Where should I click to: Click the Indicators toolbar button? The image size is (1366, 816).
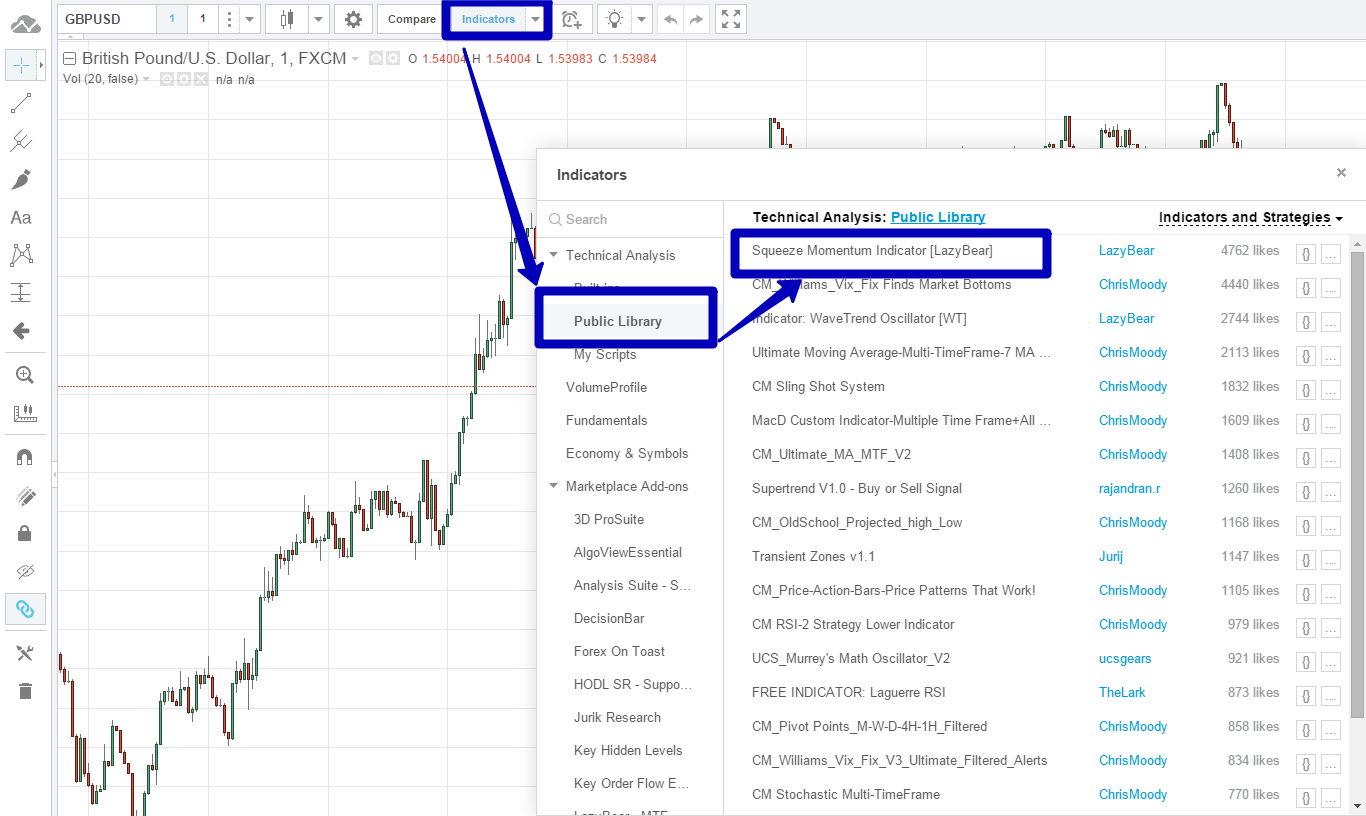pos(488,19)
